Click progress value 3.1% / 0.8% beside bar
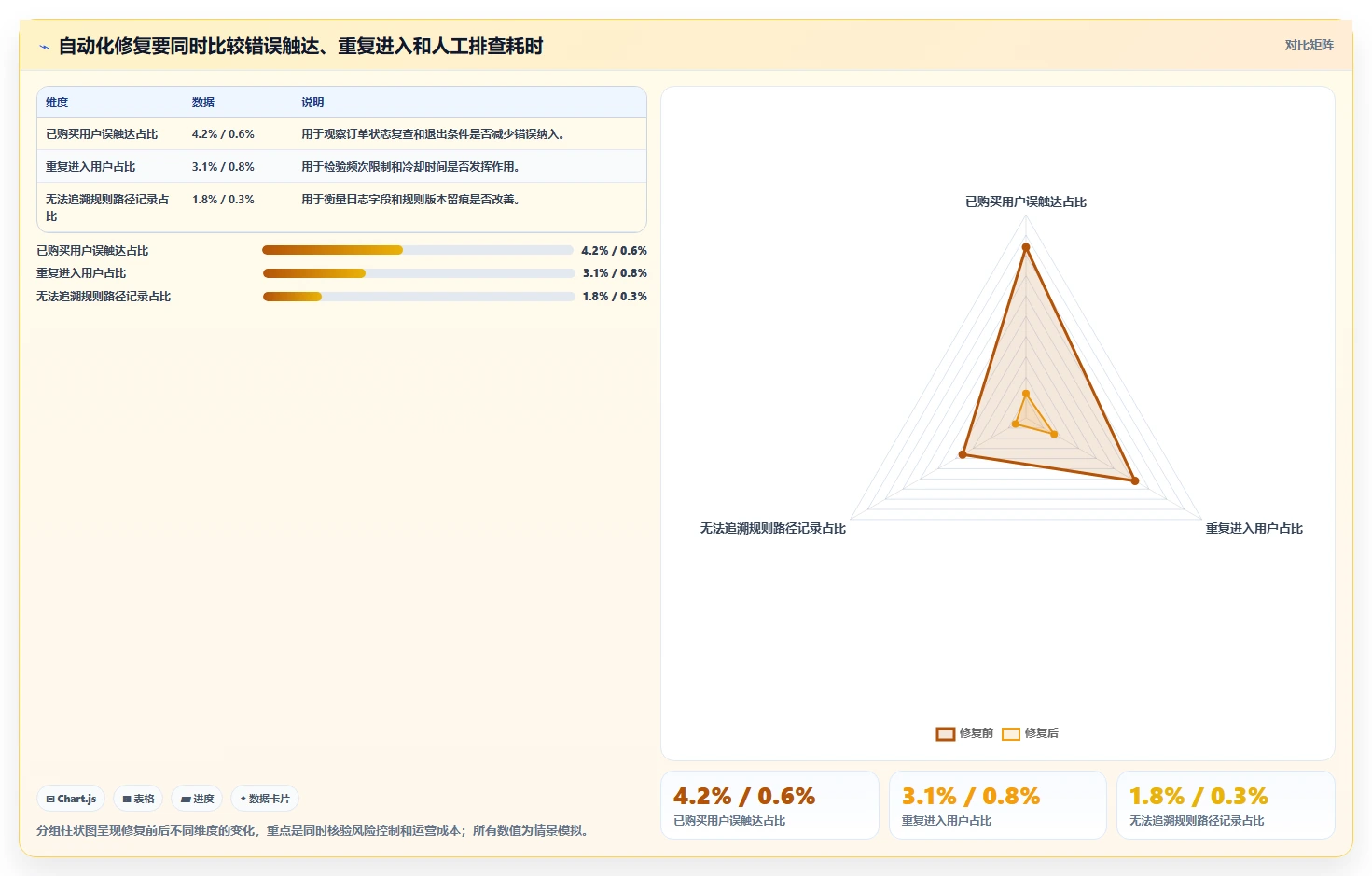This screenshot has height=876, width=1372. (615, 273)
